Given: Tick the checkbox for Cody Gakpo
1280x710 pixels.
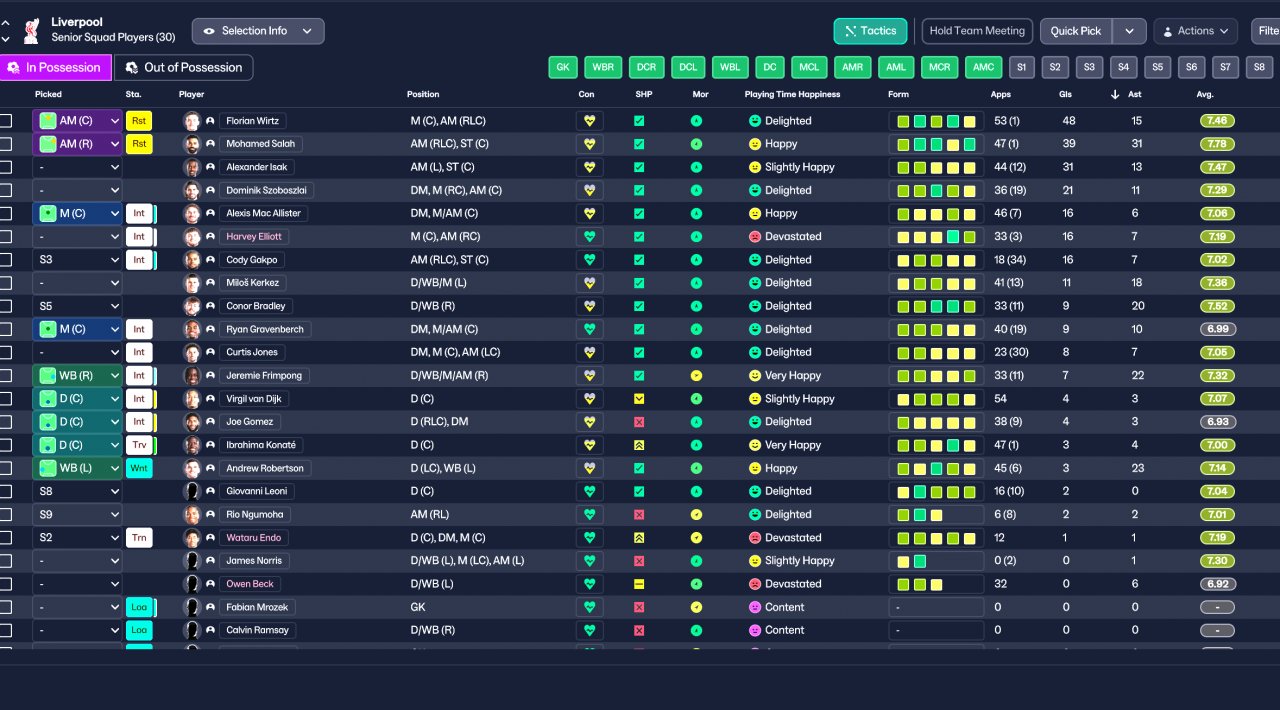Looking at the screenshot, I should (6, 260).
